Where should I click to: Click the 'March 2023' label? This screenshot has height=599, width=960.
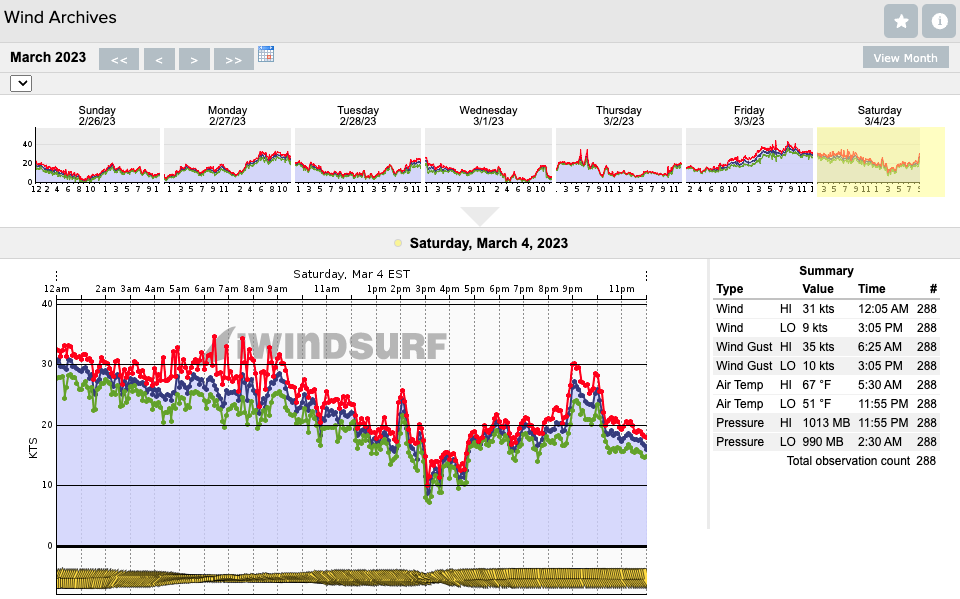point(48,57)
